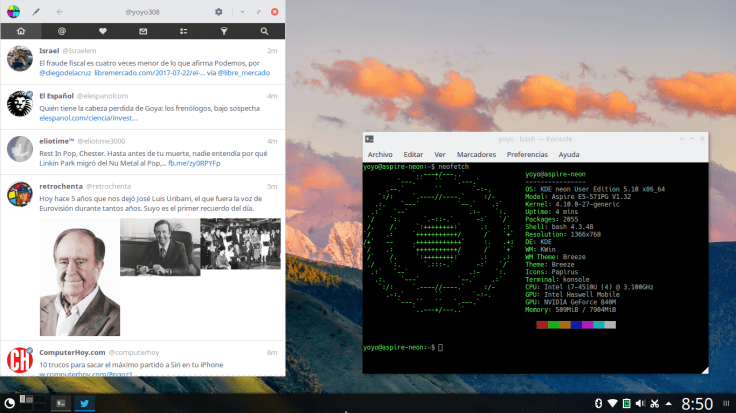Open settings gear in Twitter client
The width and height of the screenshot is (736, 413).
(219, 11)
